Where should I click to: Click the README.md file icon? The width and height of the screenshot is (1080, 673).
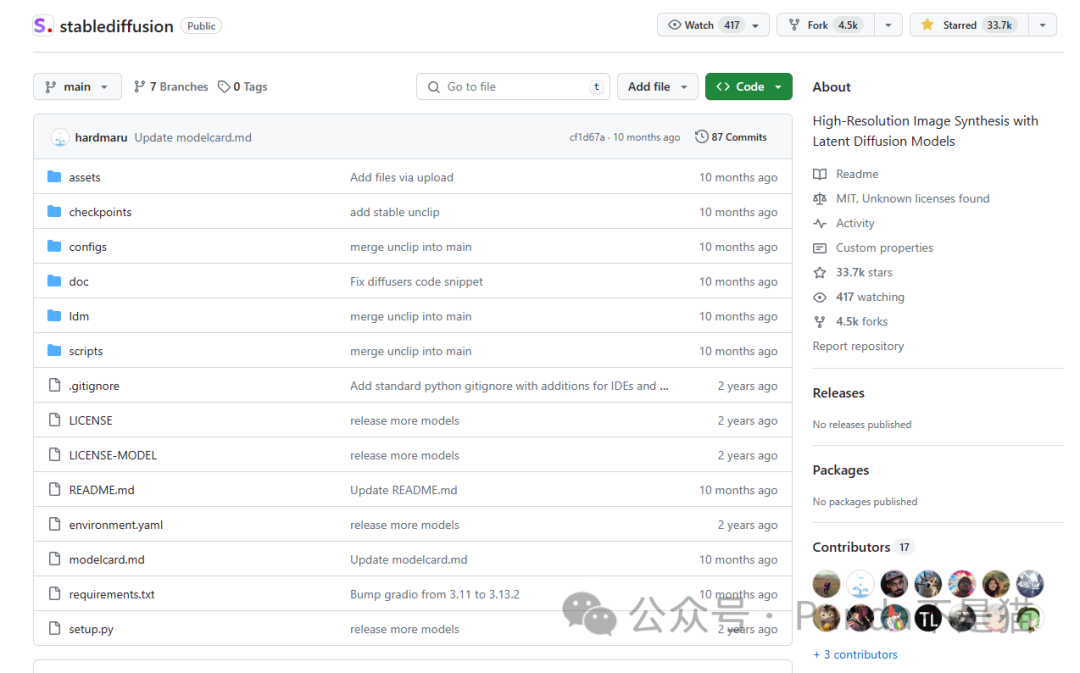tap(54, 490)
